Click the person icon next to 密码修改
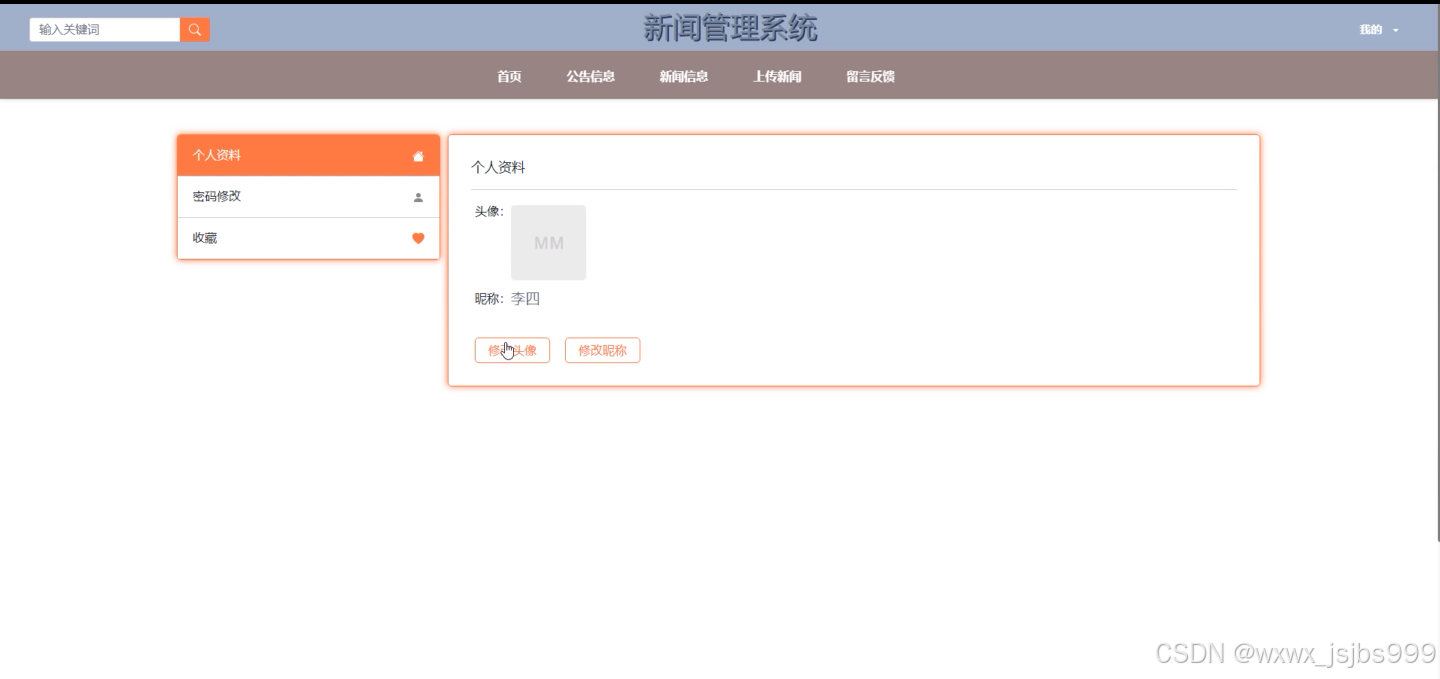The height and width of the screenshot is (679, 1440). (x=418, y=197)
